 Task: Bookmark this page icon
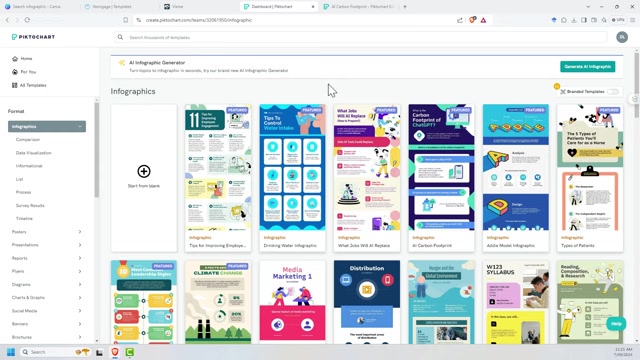tap(126, 20)
